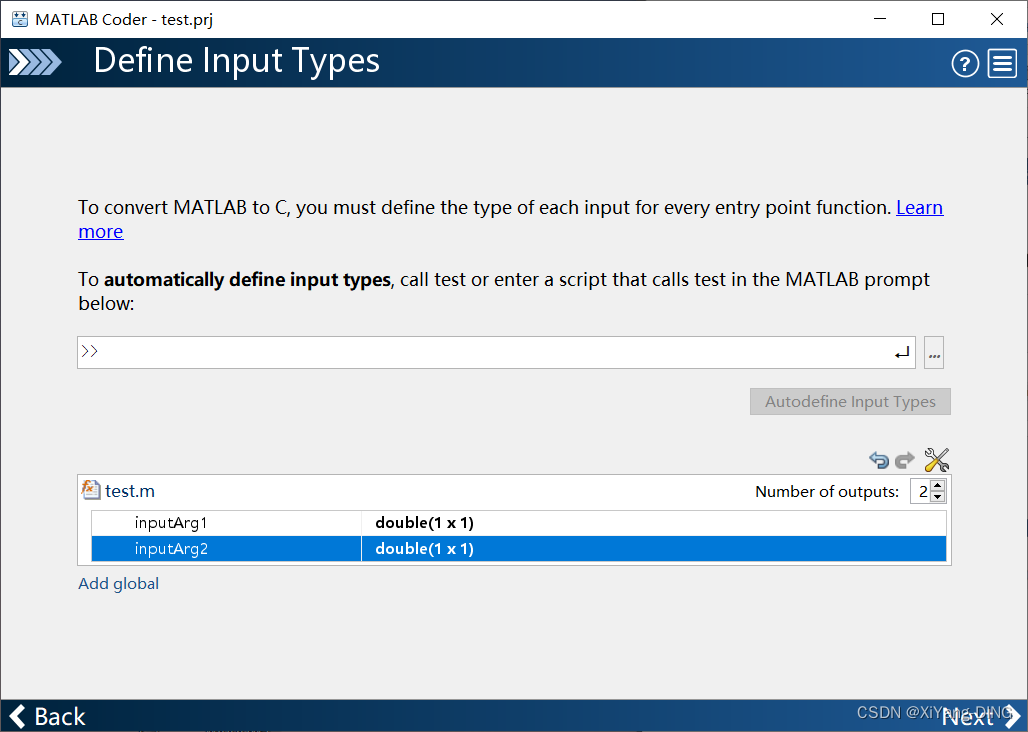Click the ellipsis browse button beside the prompt

click(933, 352)
